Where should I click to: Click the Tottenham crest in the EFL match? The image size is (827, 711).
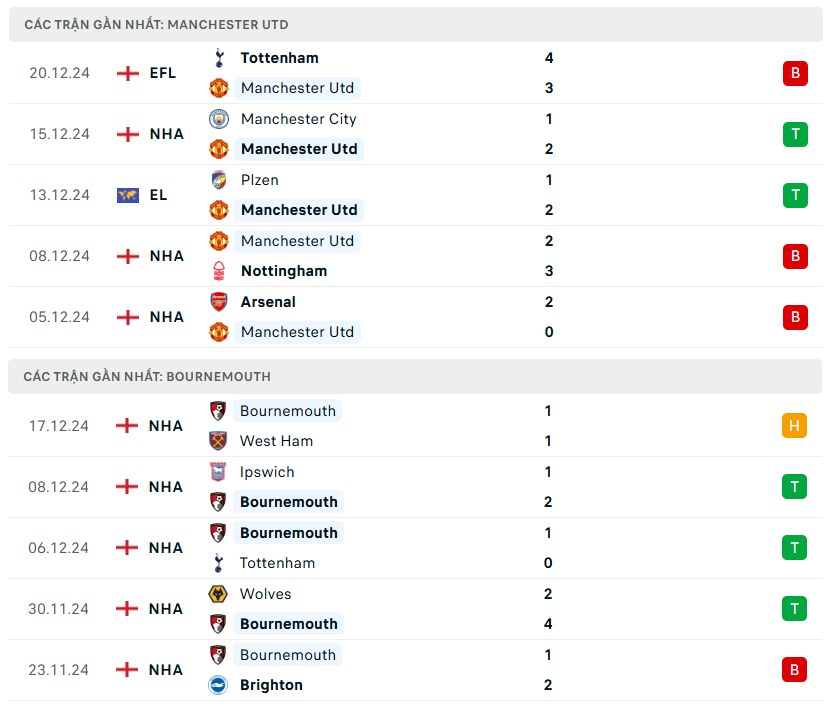219,58
